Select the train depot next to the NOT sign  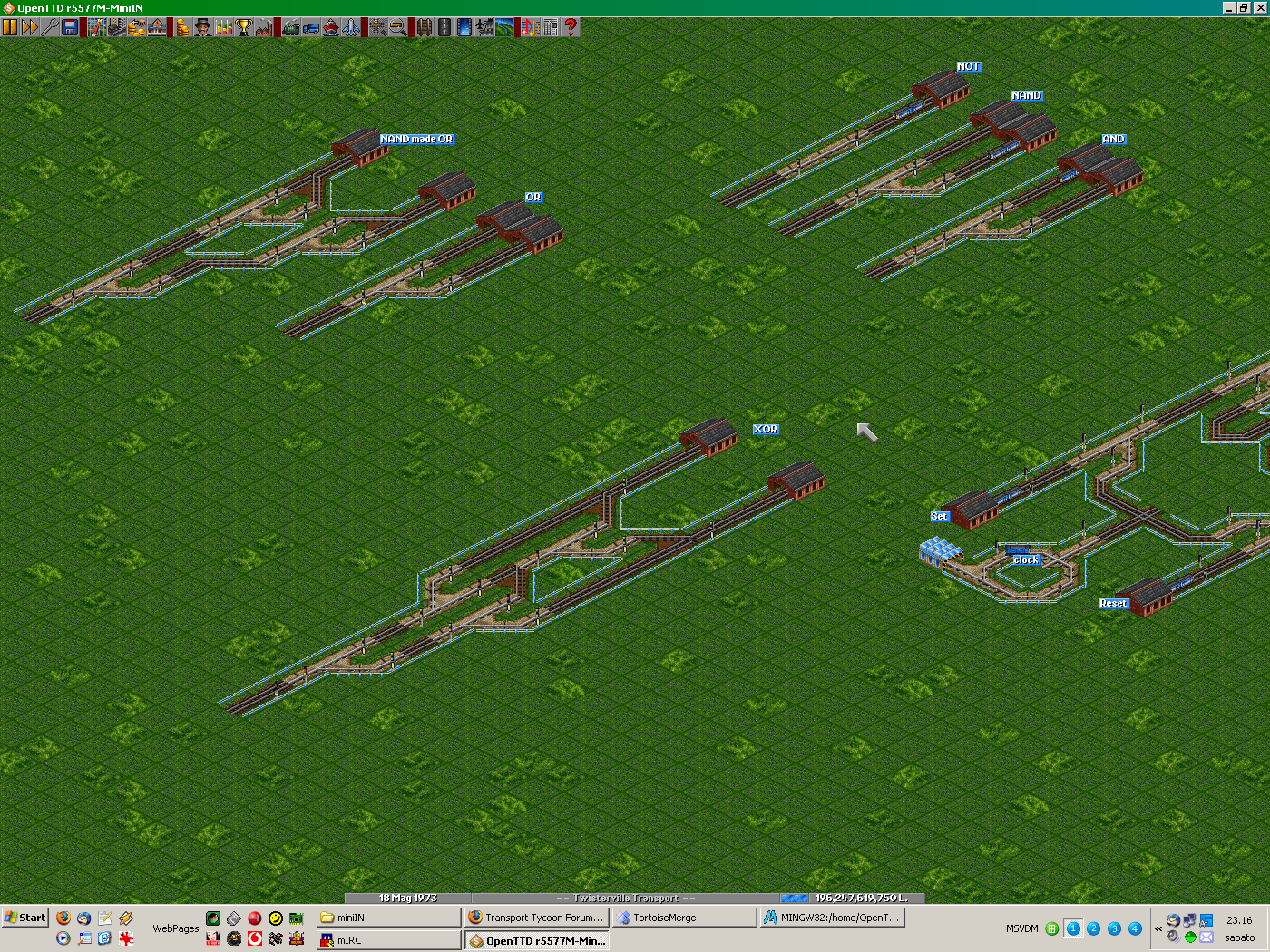[942, 89]
